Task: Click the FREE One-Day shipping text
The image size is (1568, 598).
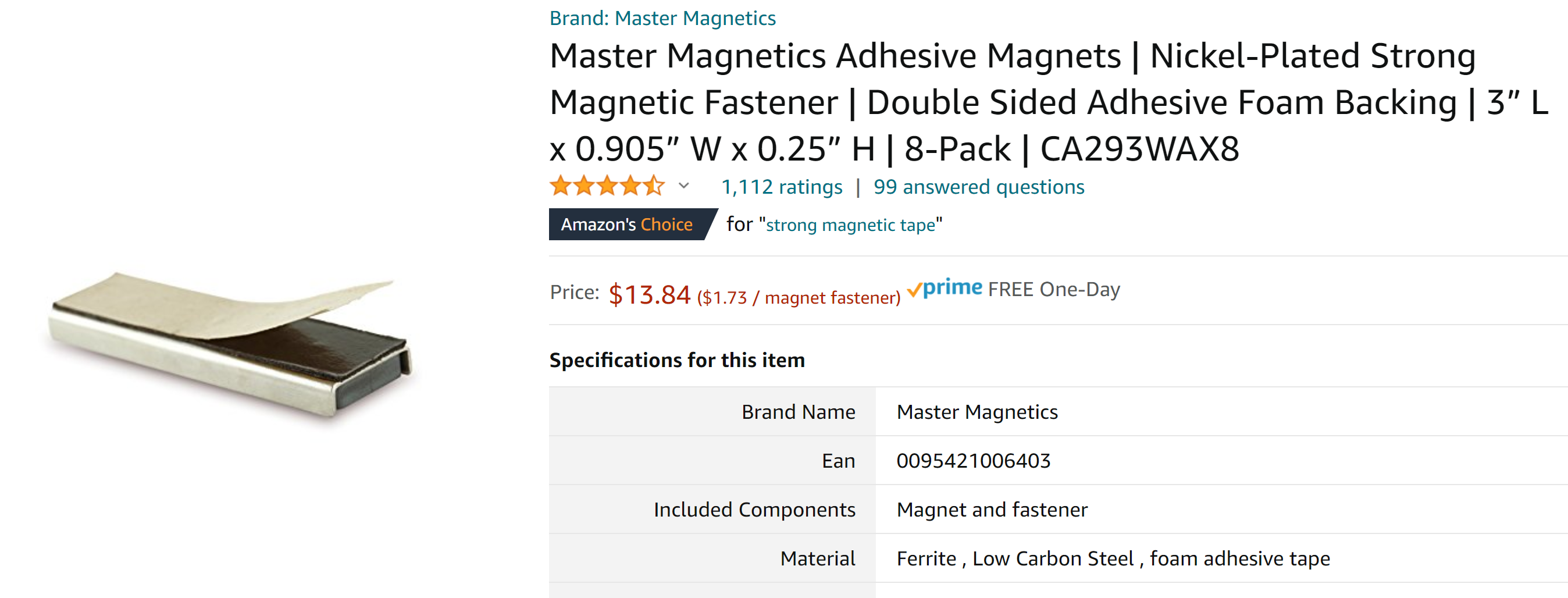Action: click(x=1054, y=289)
